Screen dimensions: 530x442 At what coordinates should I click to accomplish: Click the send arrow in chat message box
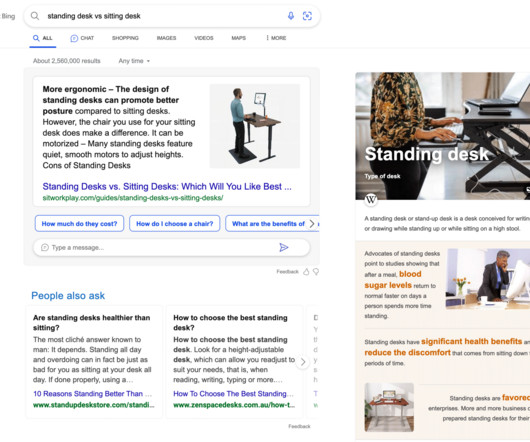click(284, 248)
